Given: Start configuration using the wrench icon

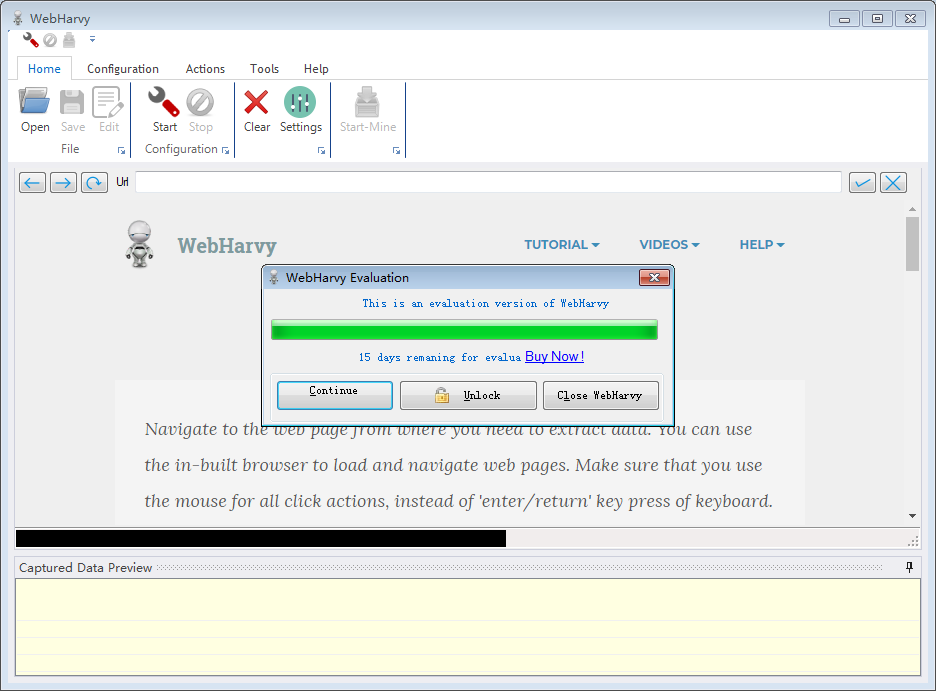Looking at the screenshot, I should (164, 110).
